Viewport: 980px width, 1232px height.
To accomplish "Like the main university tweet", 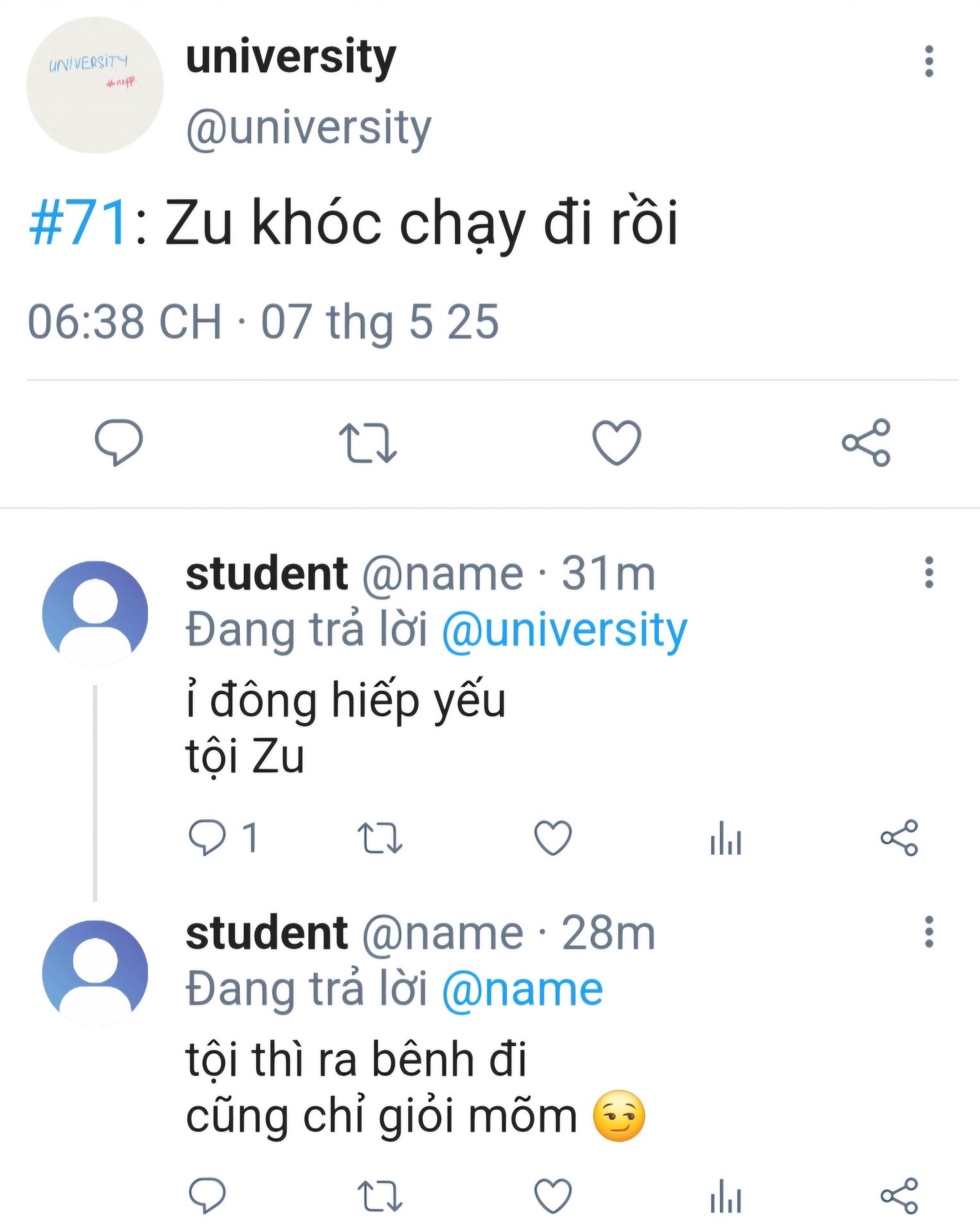I will pos(616,442).
